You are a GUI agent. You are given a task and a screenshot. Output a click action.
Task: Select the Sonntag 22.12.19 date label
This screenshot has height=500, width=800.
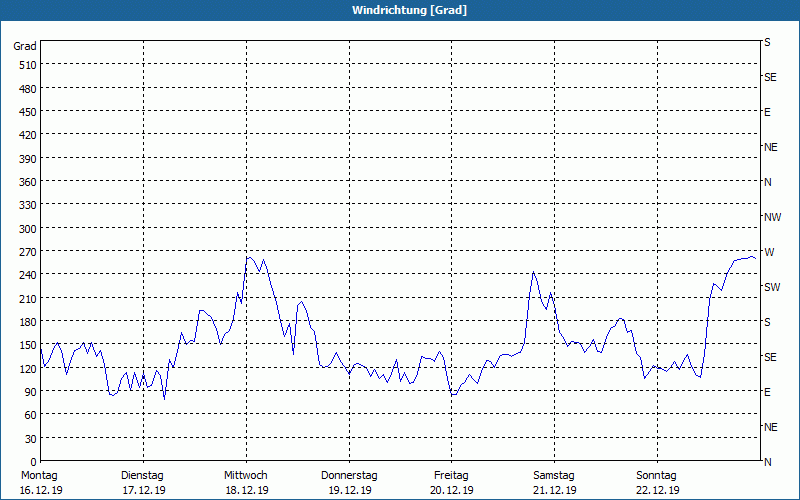(657, 483)
